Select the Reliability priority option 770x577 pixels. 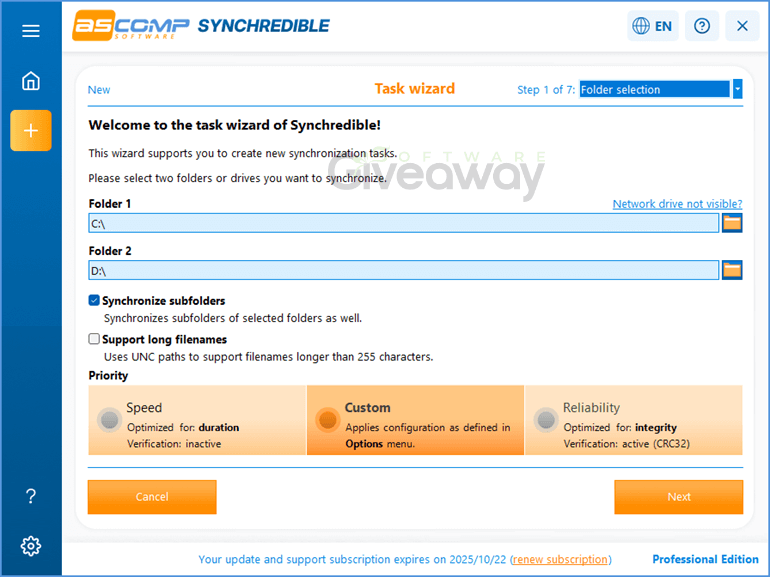tap(633, 420)
